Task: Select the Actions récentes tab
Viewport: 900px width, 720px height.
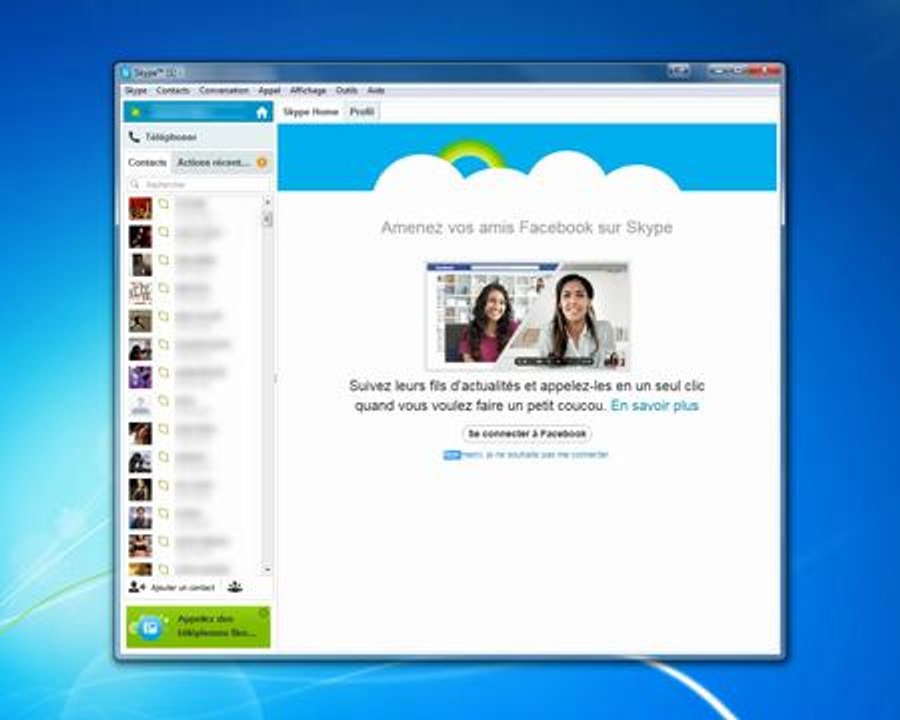Action: tap(221, 162)
